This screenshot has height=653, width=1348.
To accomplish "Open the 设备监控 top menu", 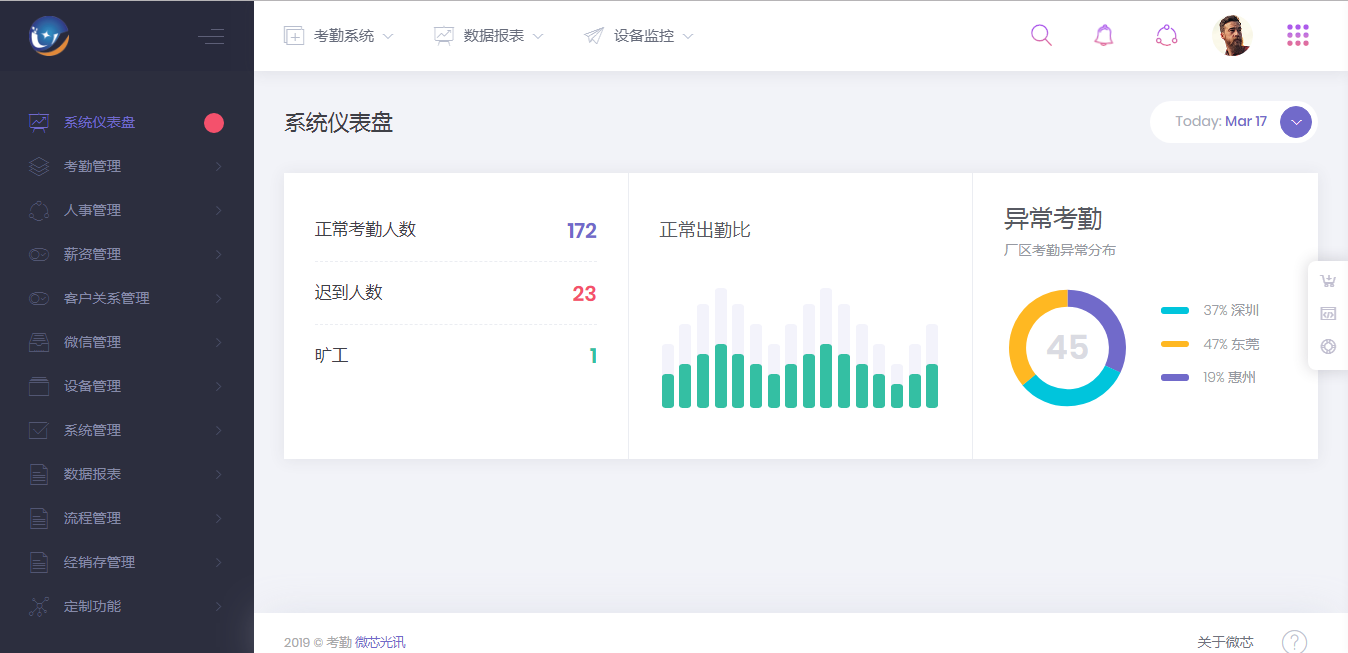I will pyautogui.click(x=639, y=36).
